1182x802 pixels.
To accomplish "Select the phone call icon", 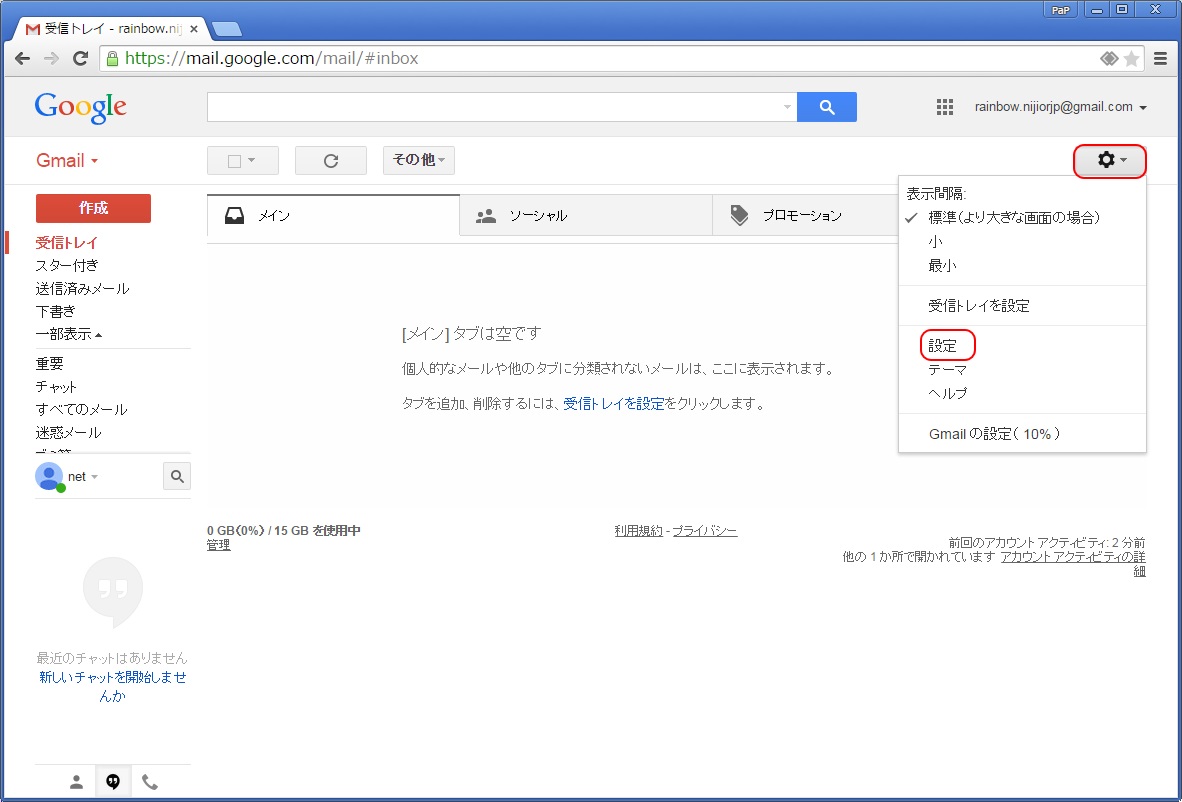I will [150, 782].
